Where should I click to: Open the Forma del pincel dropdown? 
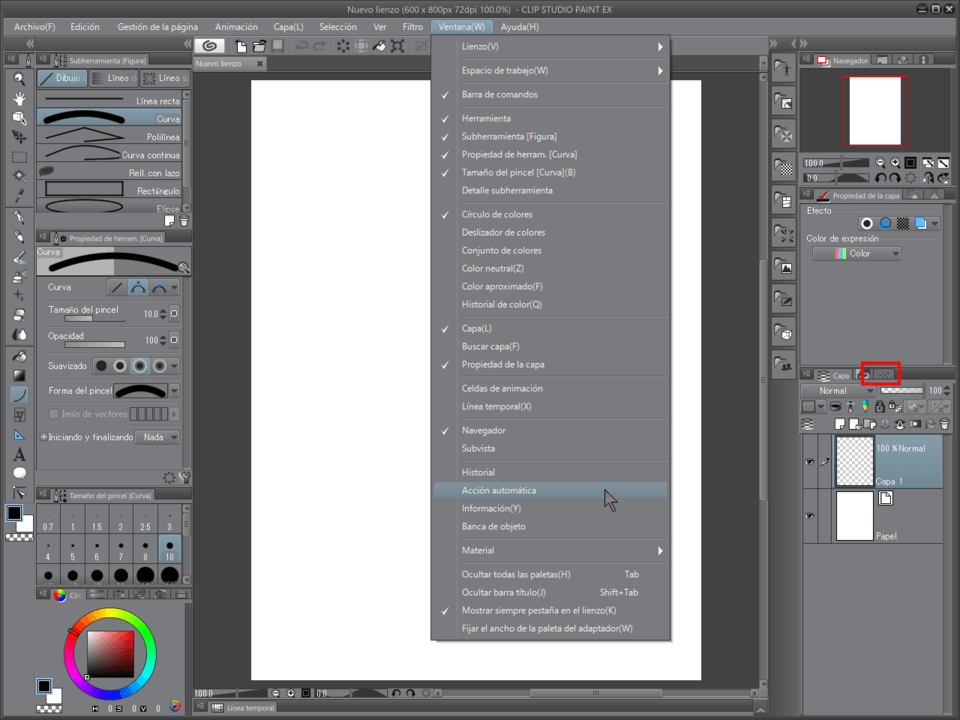[174, 391]
